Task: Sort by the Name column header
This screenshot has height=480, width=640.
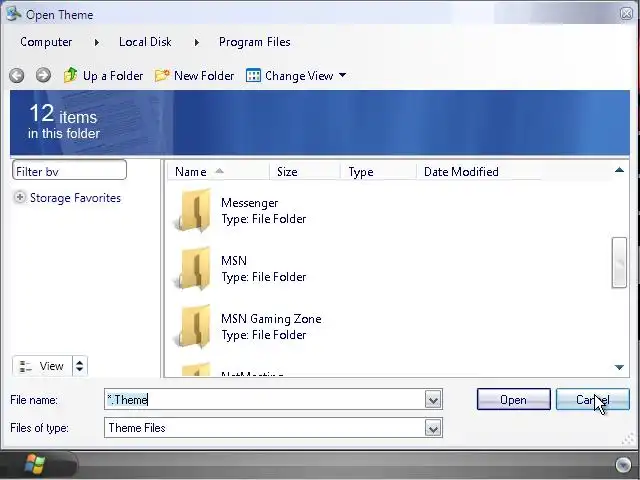Action: (218, 171)
